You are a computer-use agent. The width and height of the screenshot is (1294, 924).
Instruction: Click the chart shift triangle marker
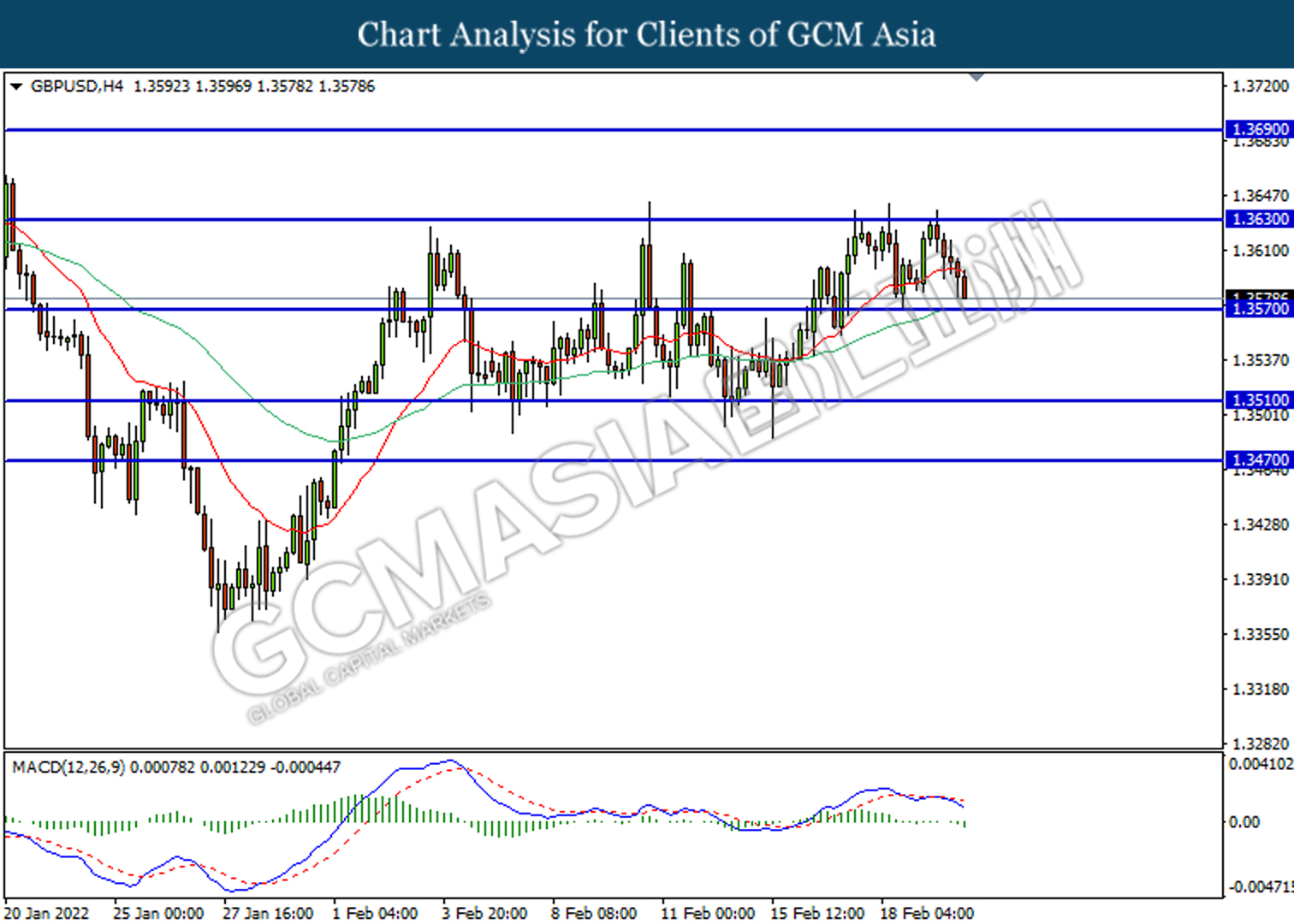(x=976, y=77)
